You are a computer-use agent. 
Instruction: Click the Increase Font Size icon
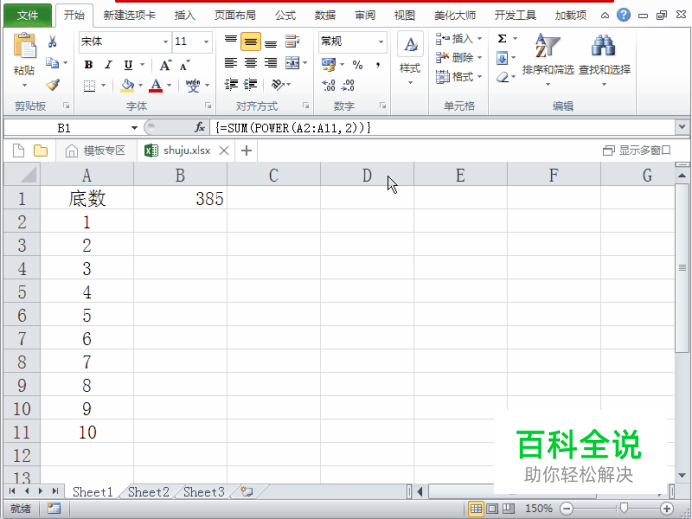point(165,65)
